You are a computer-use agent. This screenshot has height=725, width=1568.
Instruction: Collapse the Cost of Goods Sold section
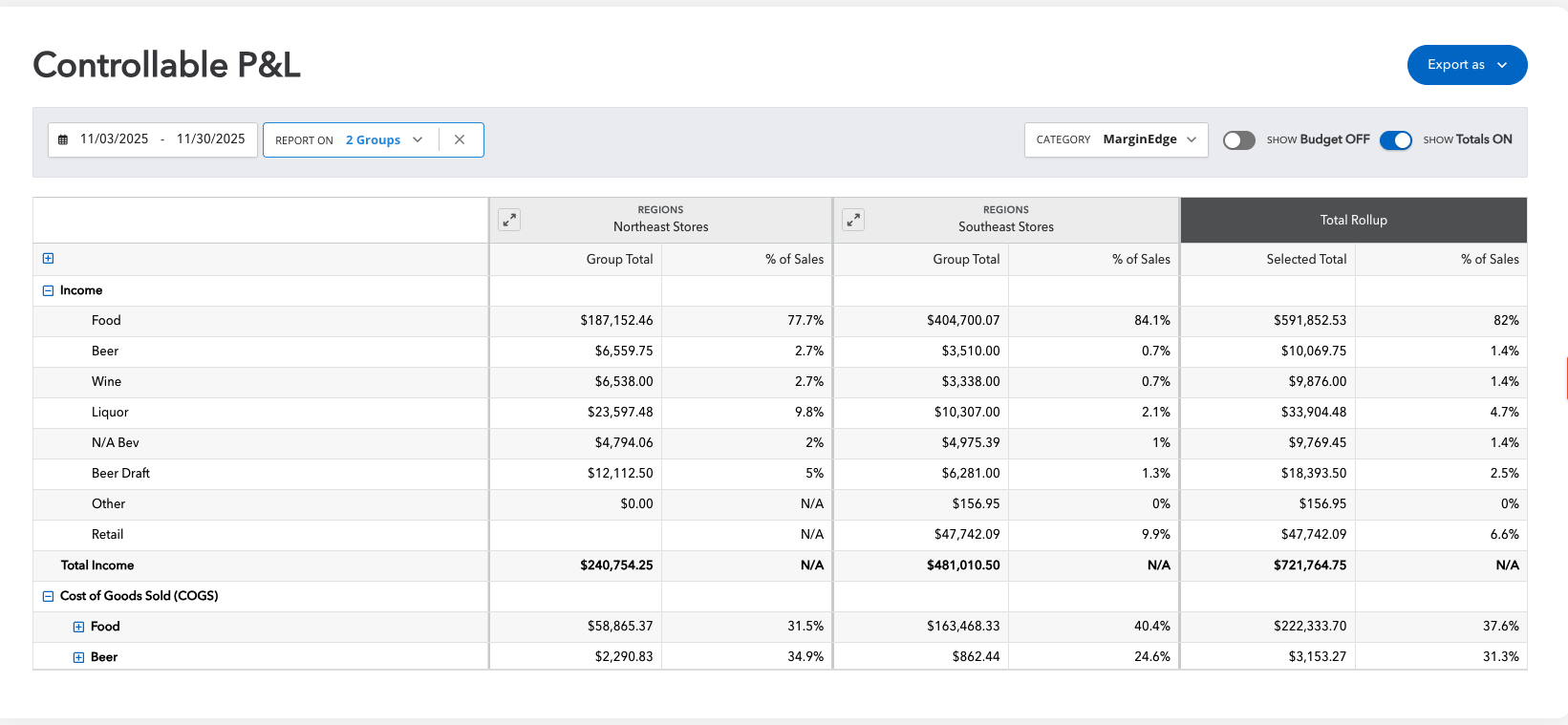point(49,596)
